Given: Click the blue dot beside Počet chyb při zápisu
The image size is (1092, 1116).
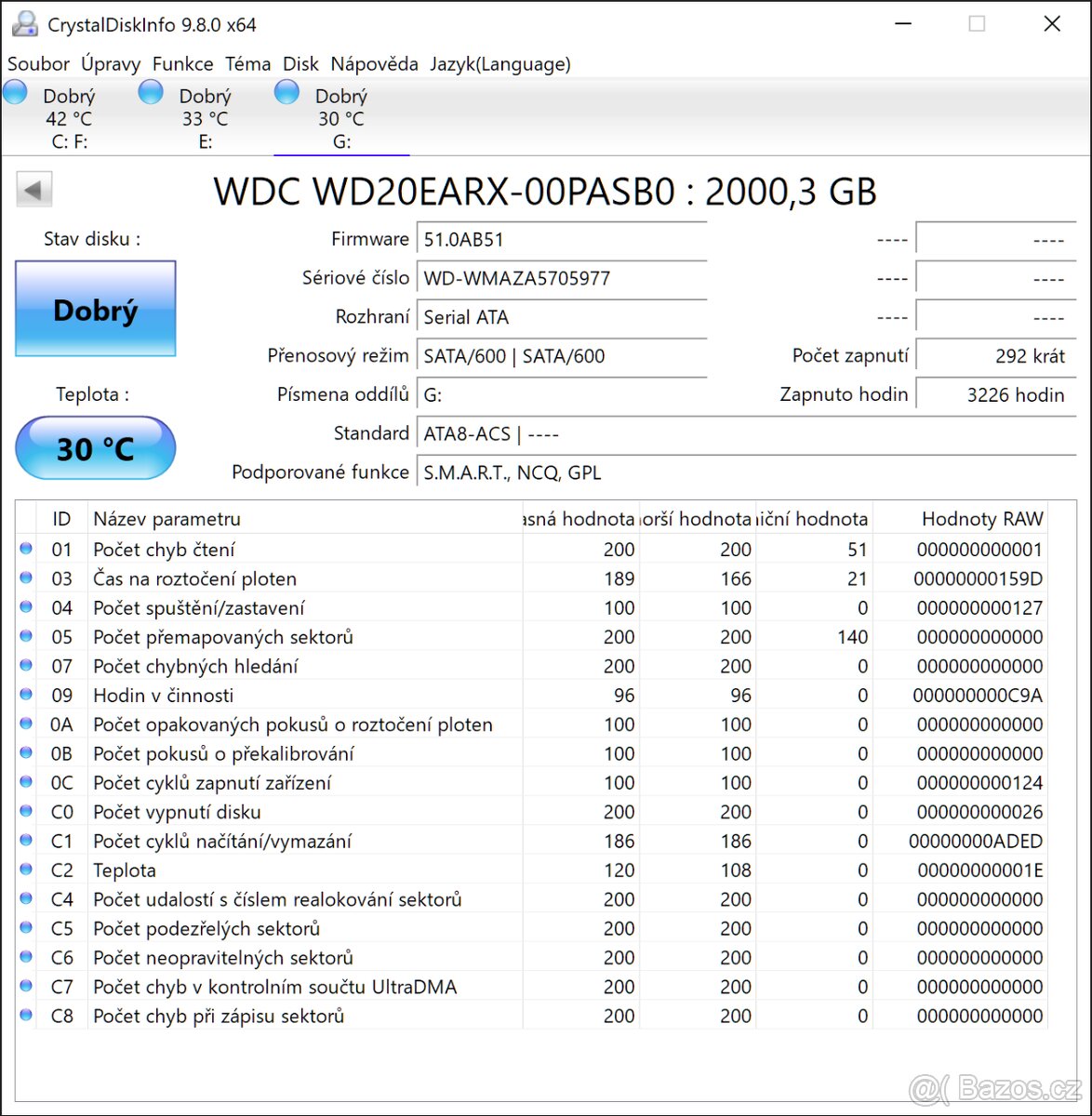Looking at the screenshot, I should coord(25,1016).
